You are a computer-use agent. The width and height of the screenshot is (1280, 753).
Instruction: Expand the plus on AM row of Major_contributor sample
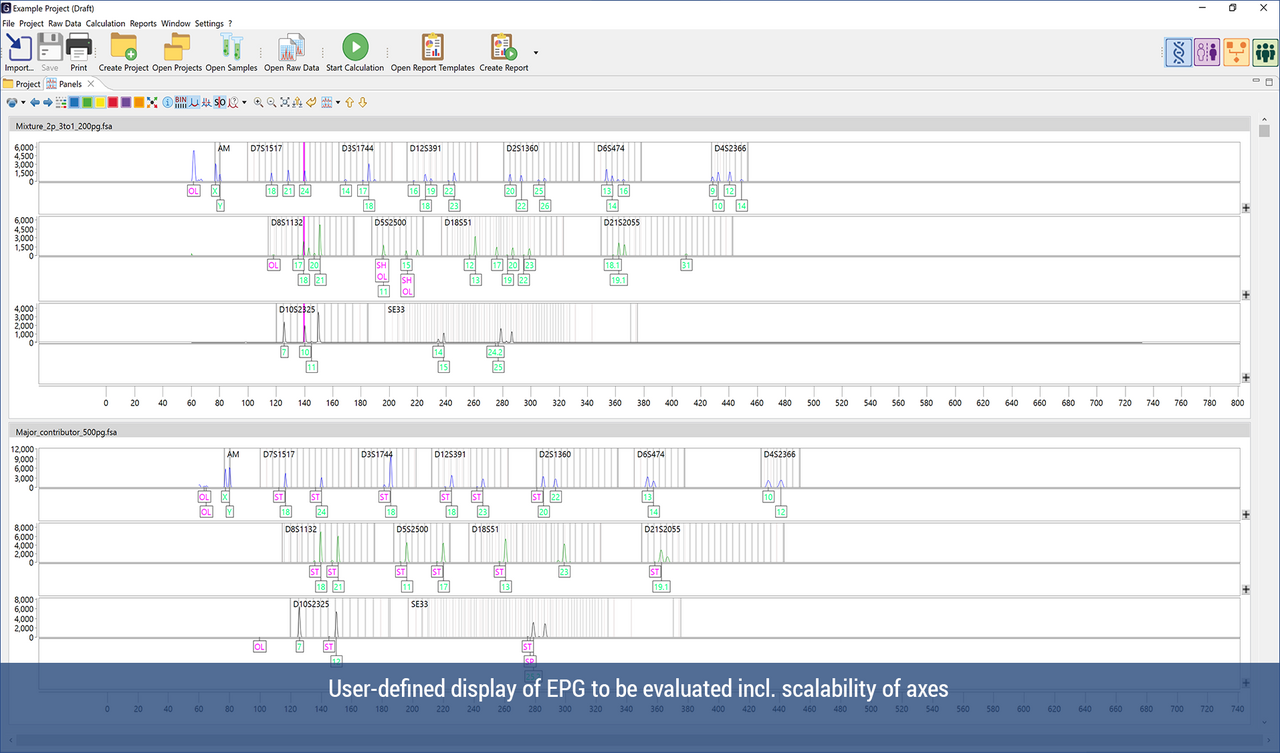[1246, 514]
